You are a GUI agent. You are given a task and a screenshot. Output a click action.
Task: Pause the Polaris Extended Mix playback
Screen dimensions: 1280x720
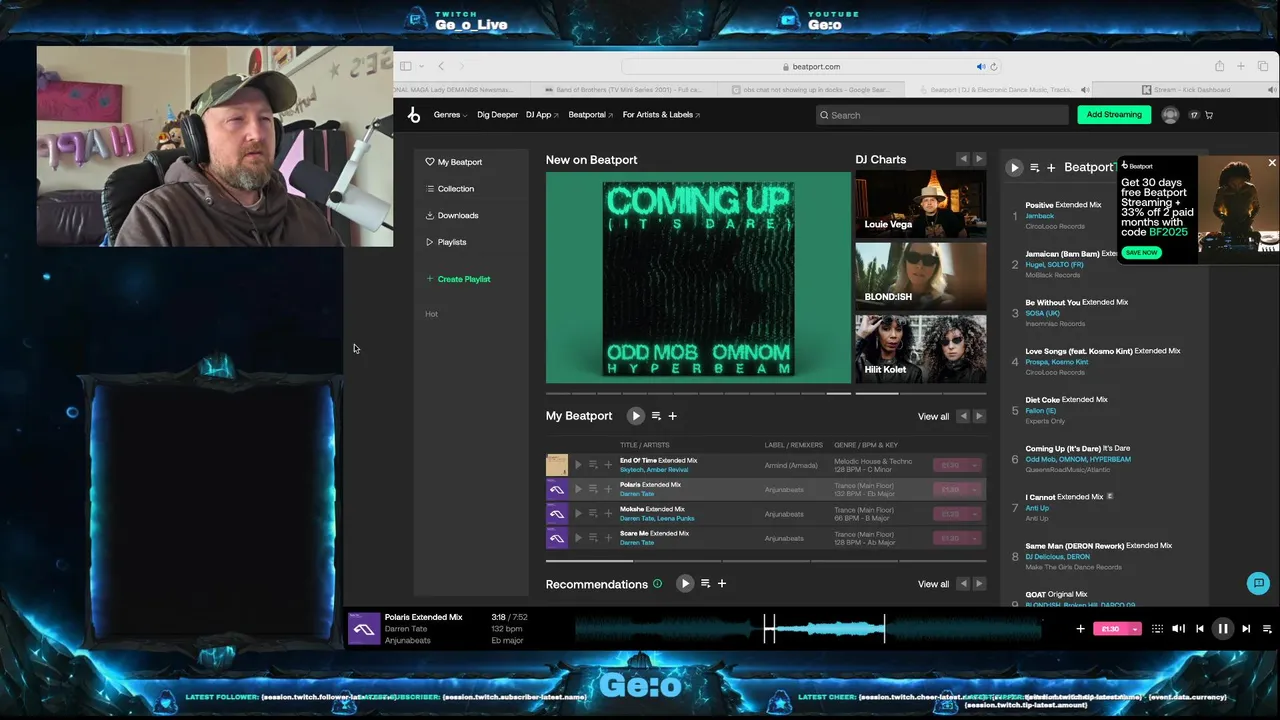1222,629
